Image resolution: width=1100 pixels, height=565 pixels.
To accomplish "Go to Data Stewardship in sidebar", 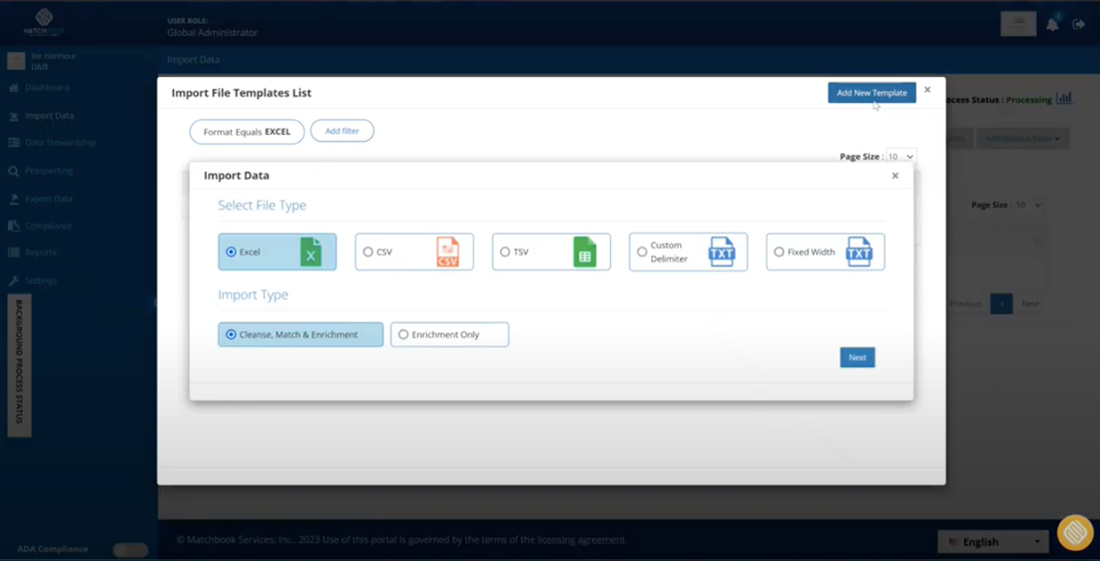I will click(60, 142).
